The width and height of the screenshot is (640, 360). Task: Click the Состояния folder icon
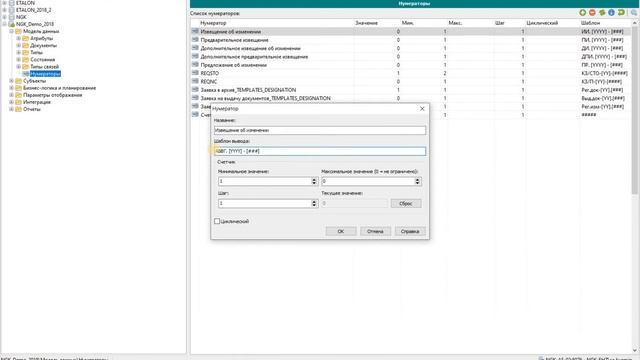[x=25, y=60]
